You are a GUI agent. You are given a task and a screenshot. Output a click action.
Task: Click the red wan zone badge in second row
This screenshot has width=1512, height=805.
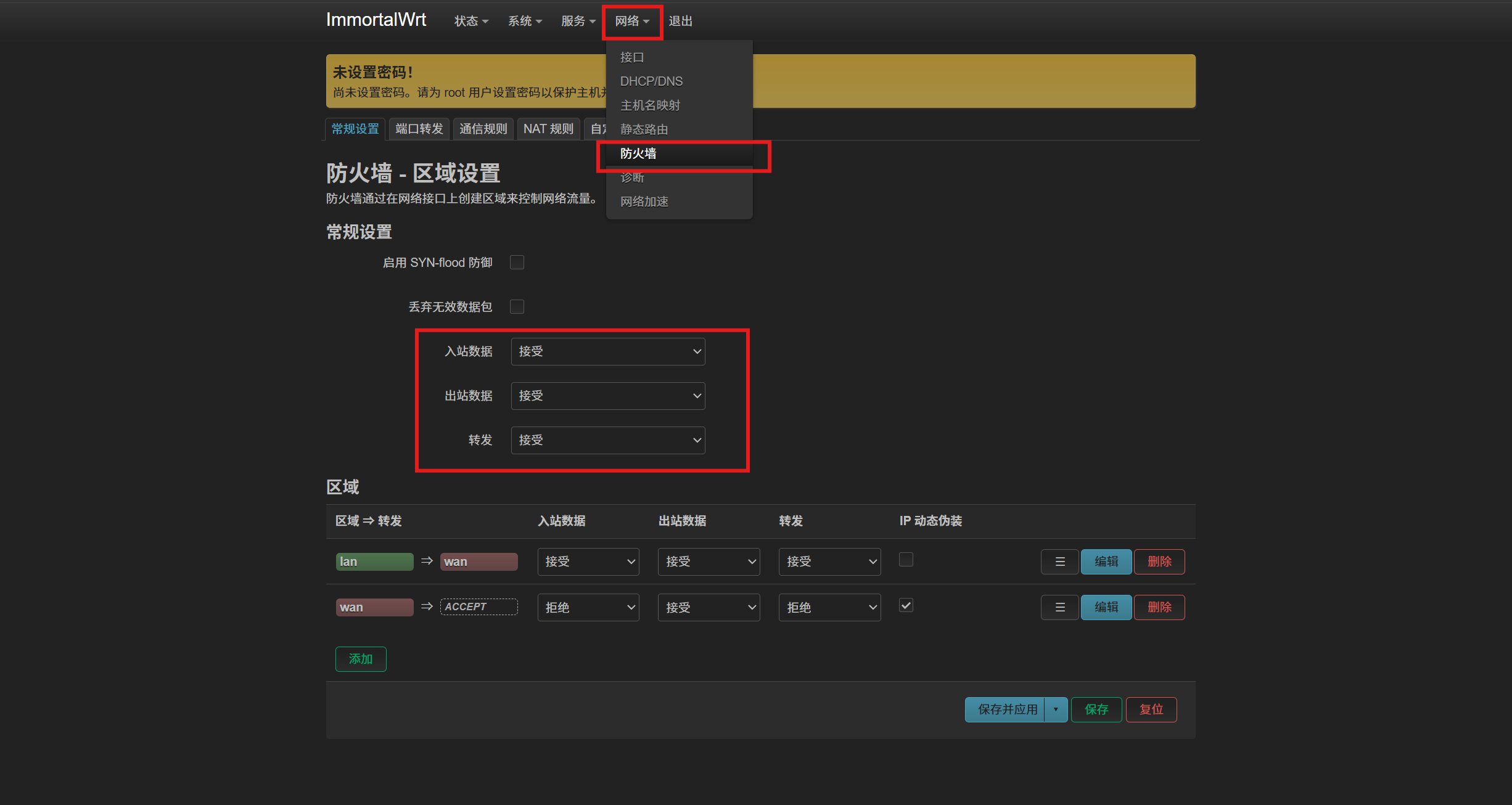tap(374, 607)
